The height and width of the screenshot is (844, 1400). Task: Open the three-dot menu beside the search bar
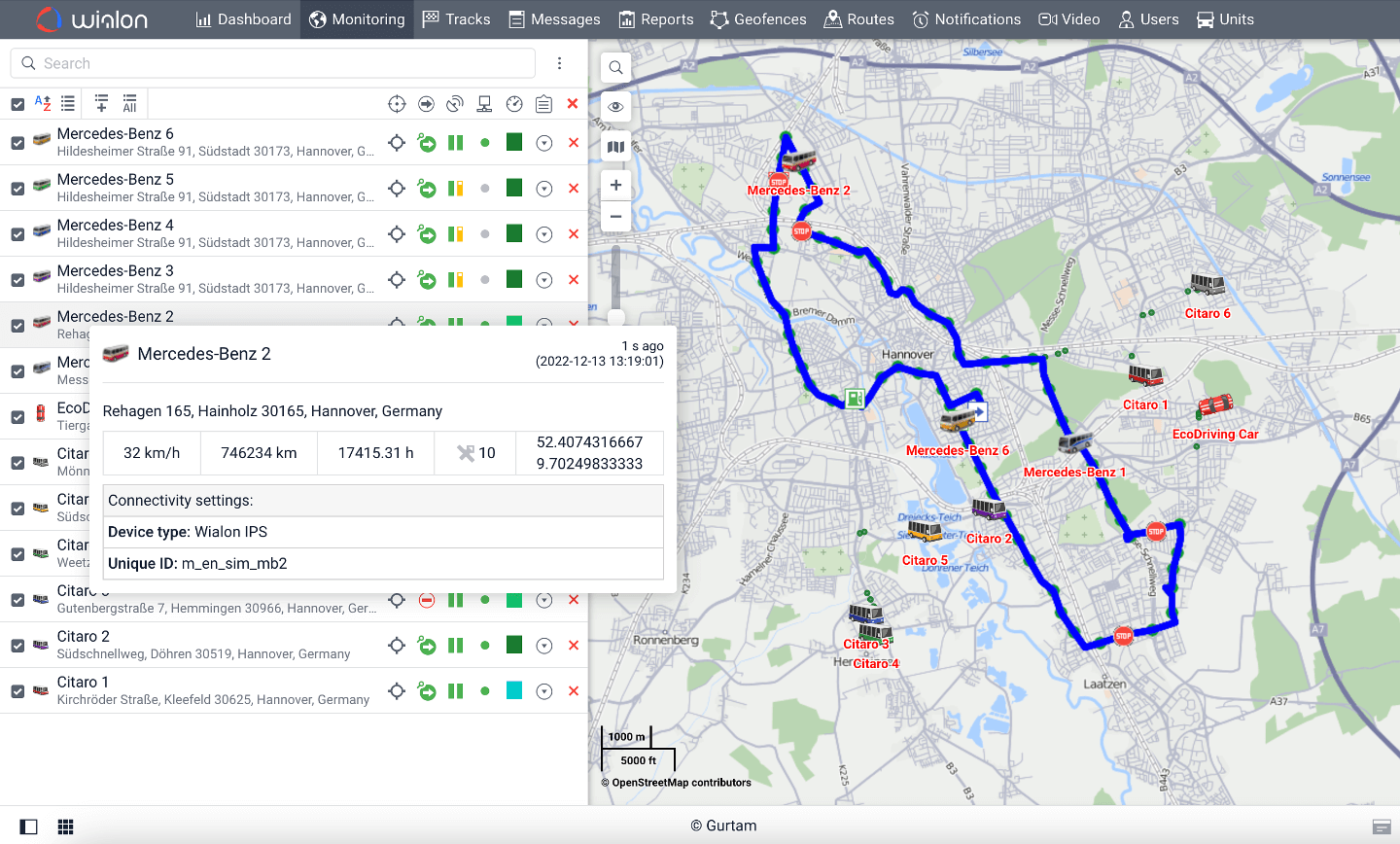pyautogui.click(x=559, y=62)
